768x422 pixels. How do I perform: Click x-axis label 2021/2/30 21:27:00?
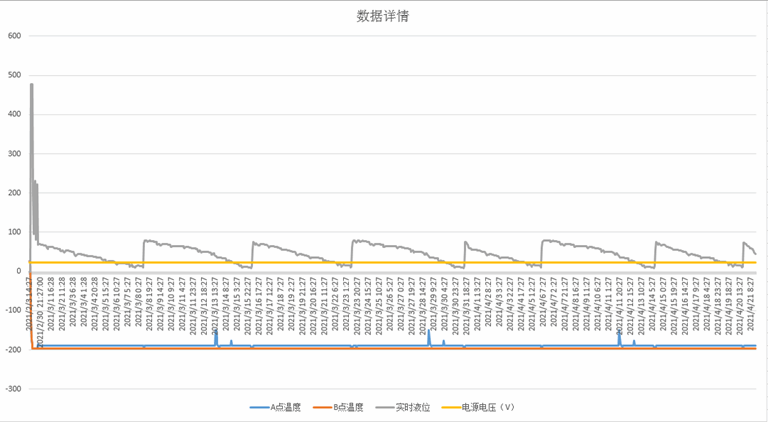(x=40, y=313)
